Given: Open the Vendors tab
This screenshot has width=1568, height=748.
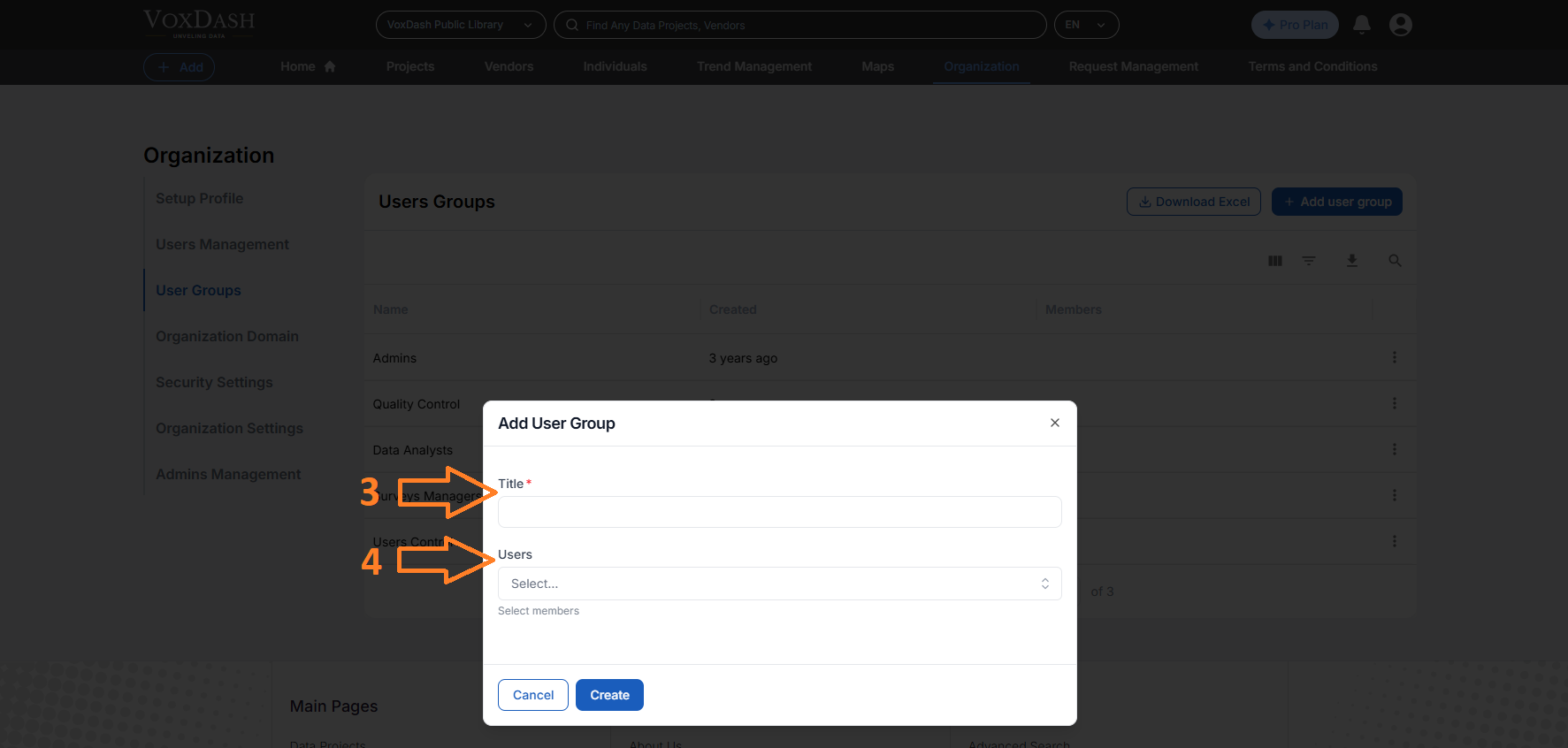Looking at the screenshot, I should (x=509, y=66).
